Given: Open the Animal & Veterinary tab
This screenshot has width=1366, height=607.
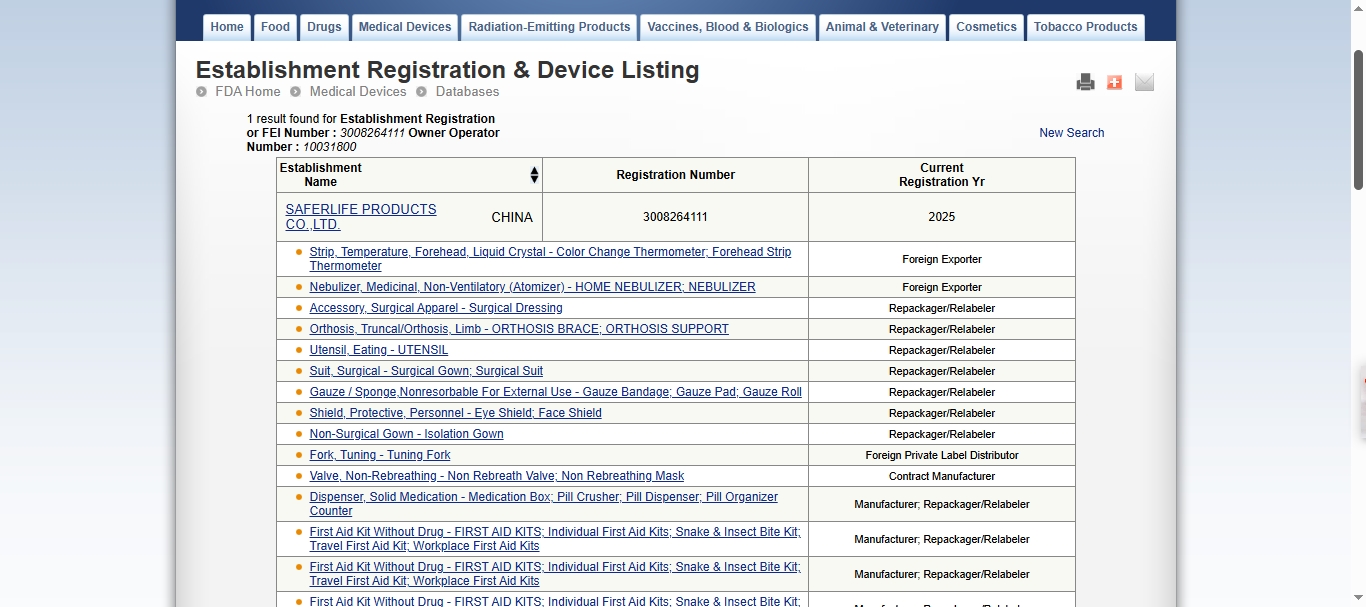Looking at the screenshot, I should point(882,27).
